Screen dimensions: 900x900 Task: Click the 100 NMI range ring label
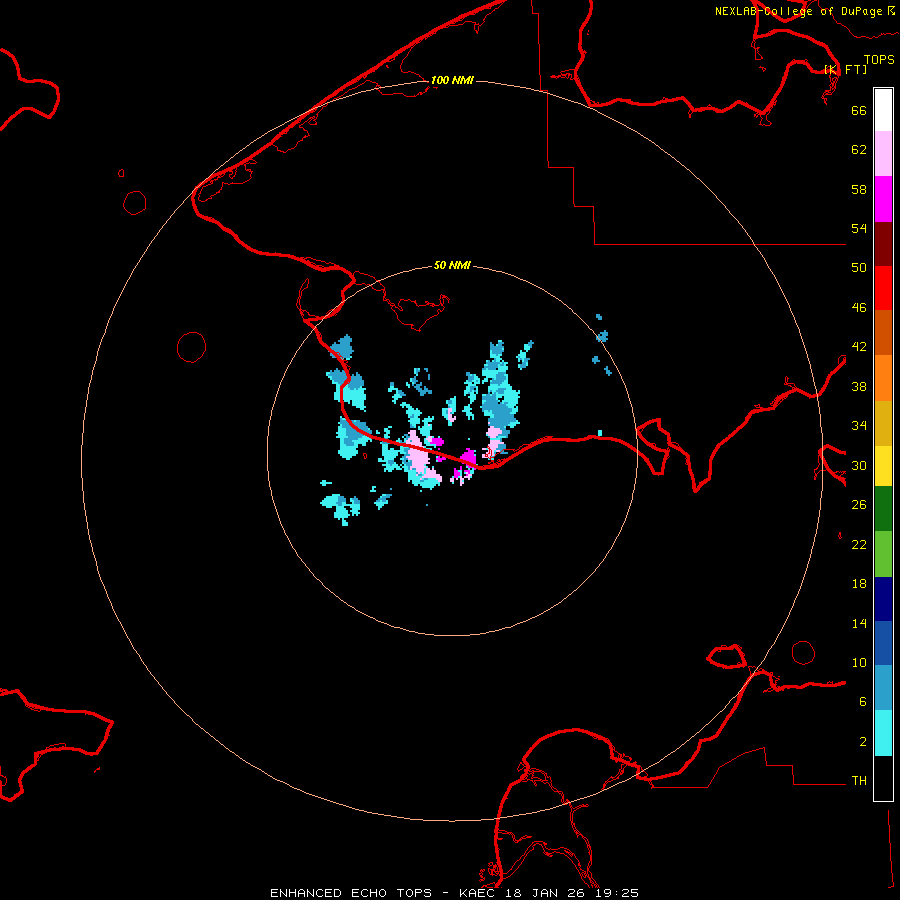pos(452,80)
